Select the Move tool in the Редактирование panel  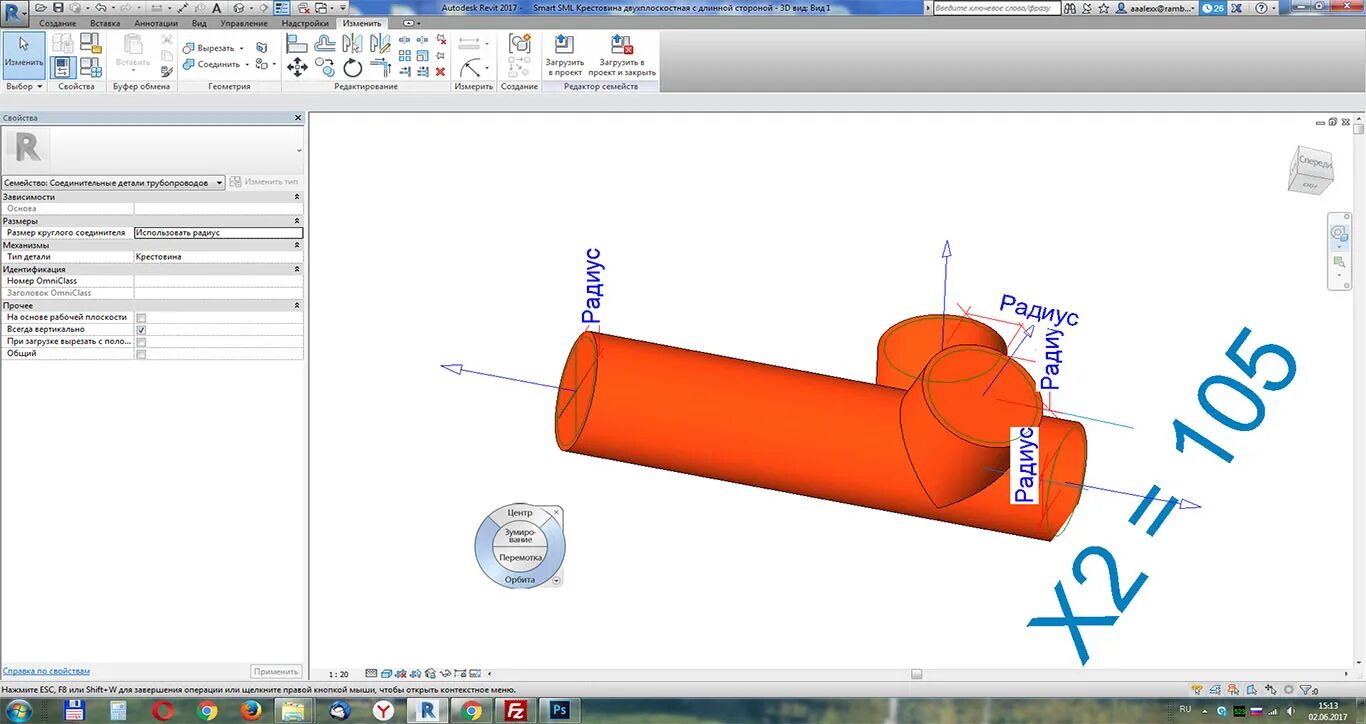[x=297, y=67]
